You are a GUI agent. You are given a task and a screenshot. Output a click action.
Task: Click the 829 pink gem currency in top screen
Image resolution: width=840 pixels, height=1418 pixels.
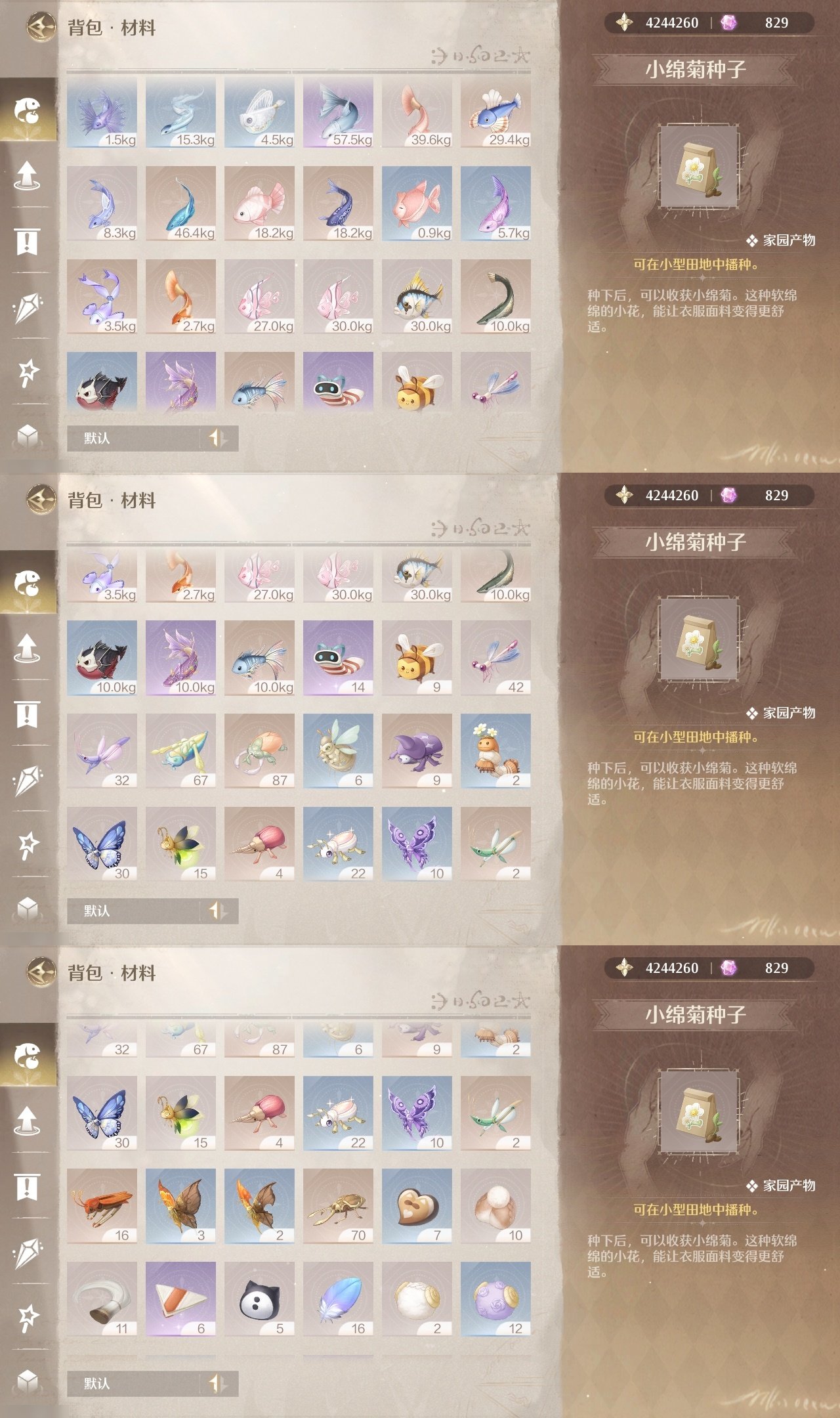point(755,23)
